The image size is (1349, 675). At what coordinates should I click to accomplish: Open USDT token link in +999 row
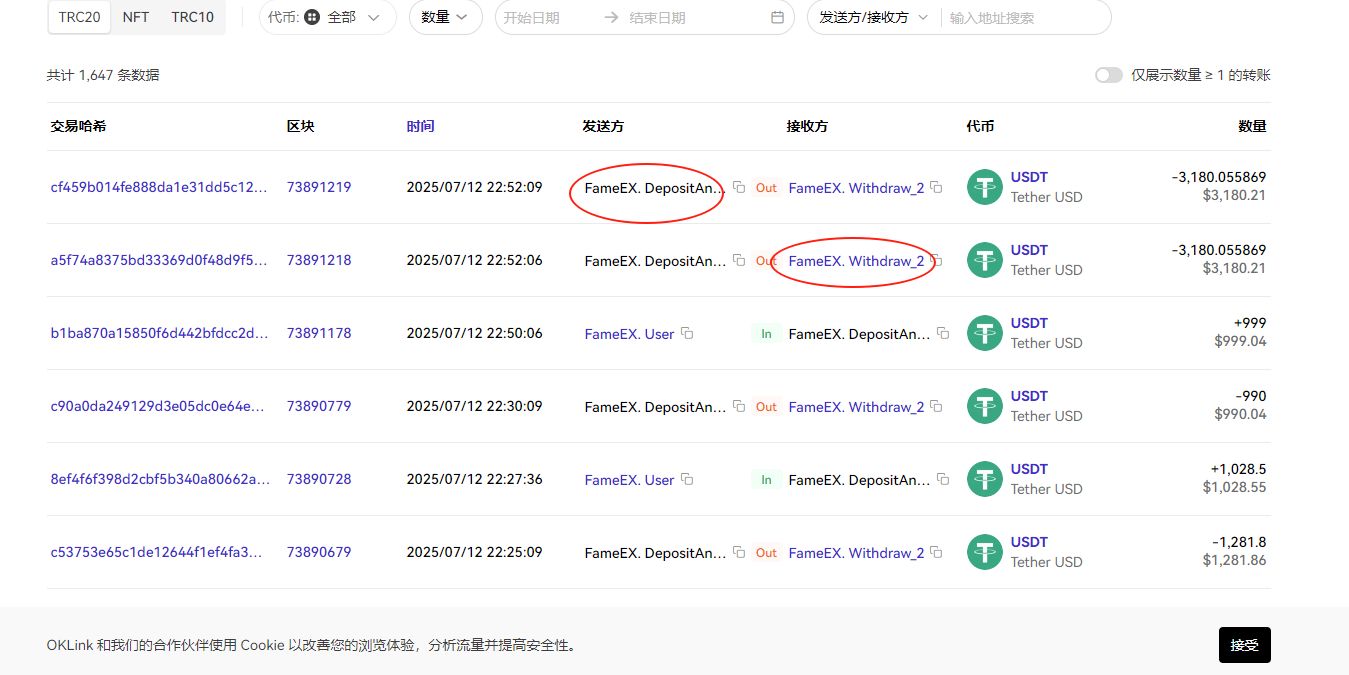tap(1029, 323)
